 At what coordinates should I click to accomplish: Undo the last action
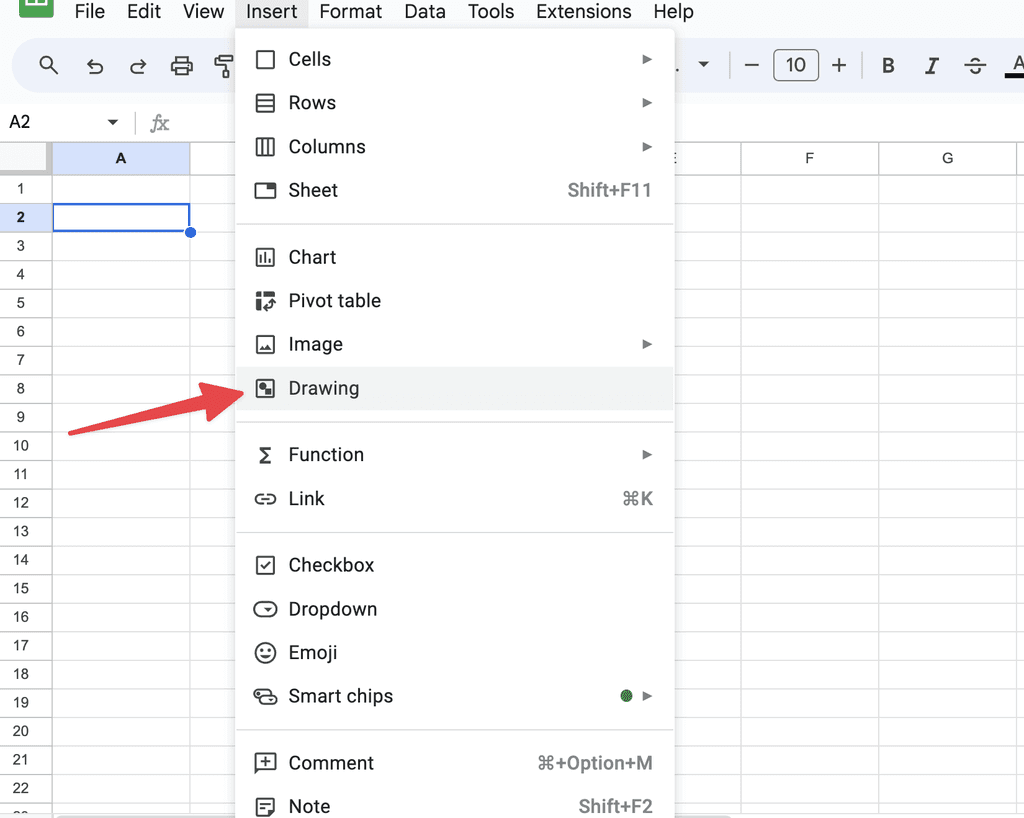coord(94,65)
